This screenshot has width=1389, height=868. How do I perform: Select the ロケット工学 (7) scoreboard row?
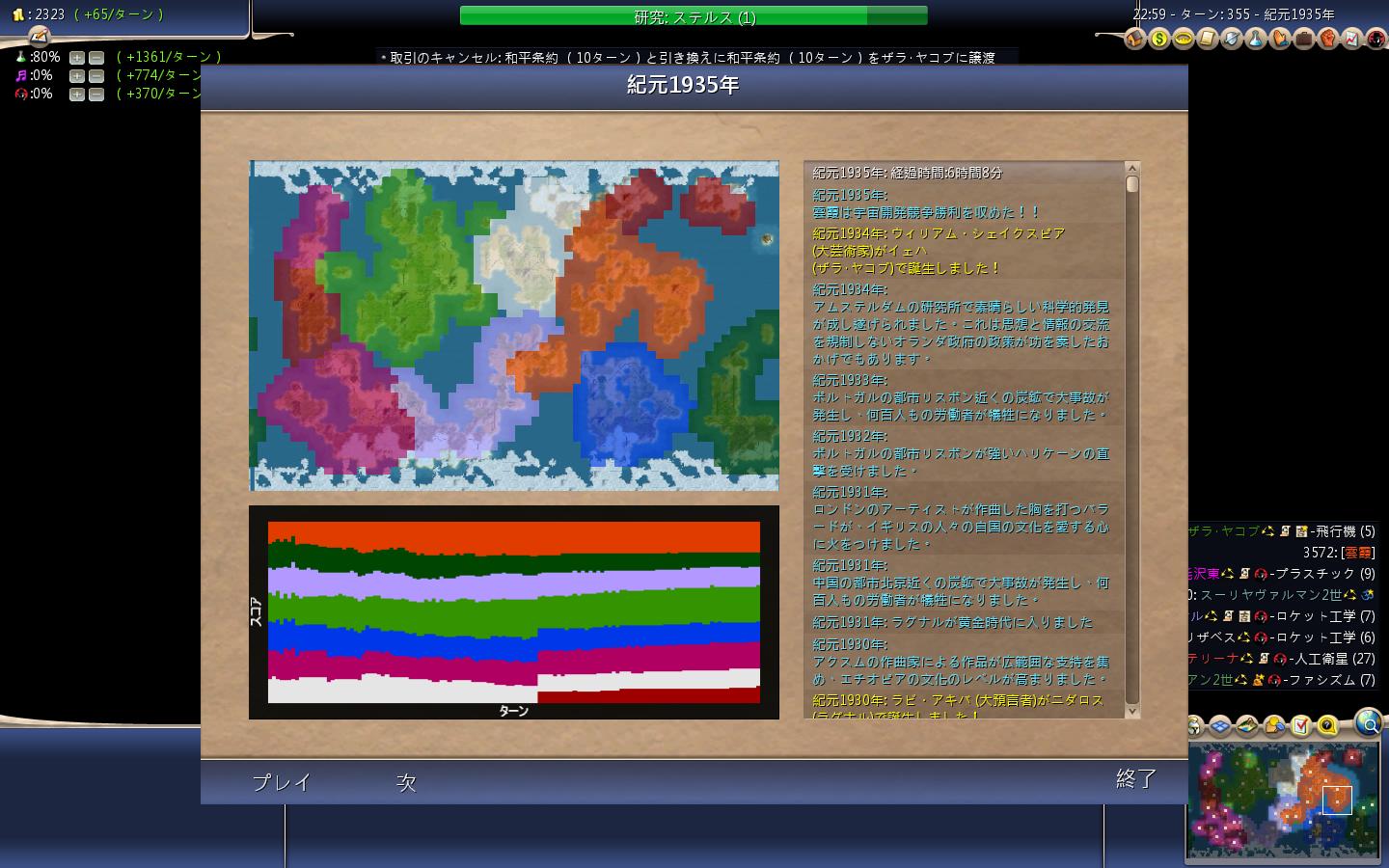tap(1282, 616)
